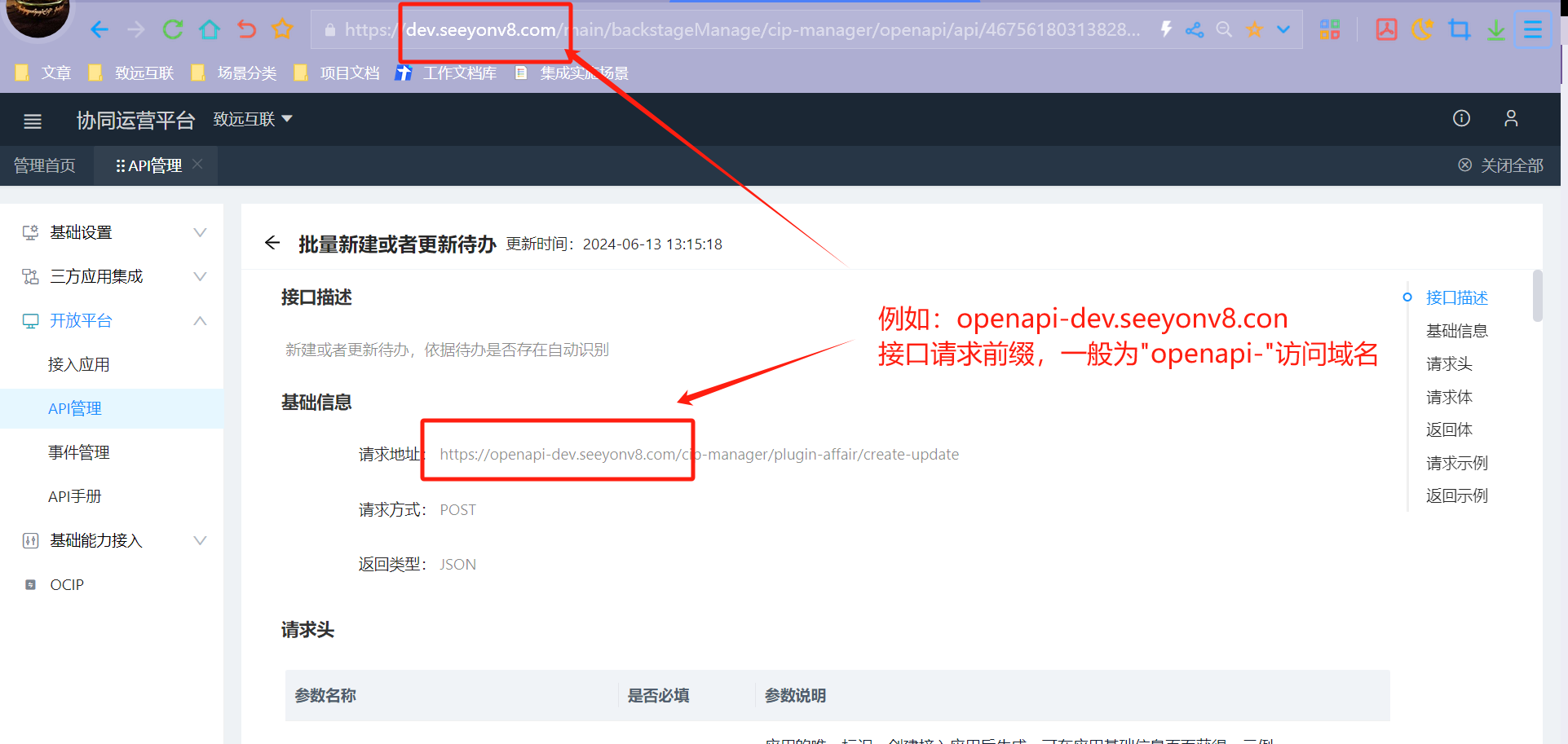Click 关闭全部 to close all tabs
This screenshot has height=744, width=1568.
tap(1500, 165)
